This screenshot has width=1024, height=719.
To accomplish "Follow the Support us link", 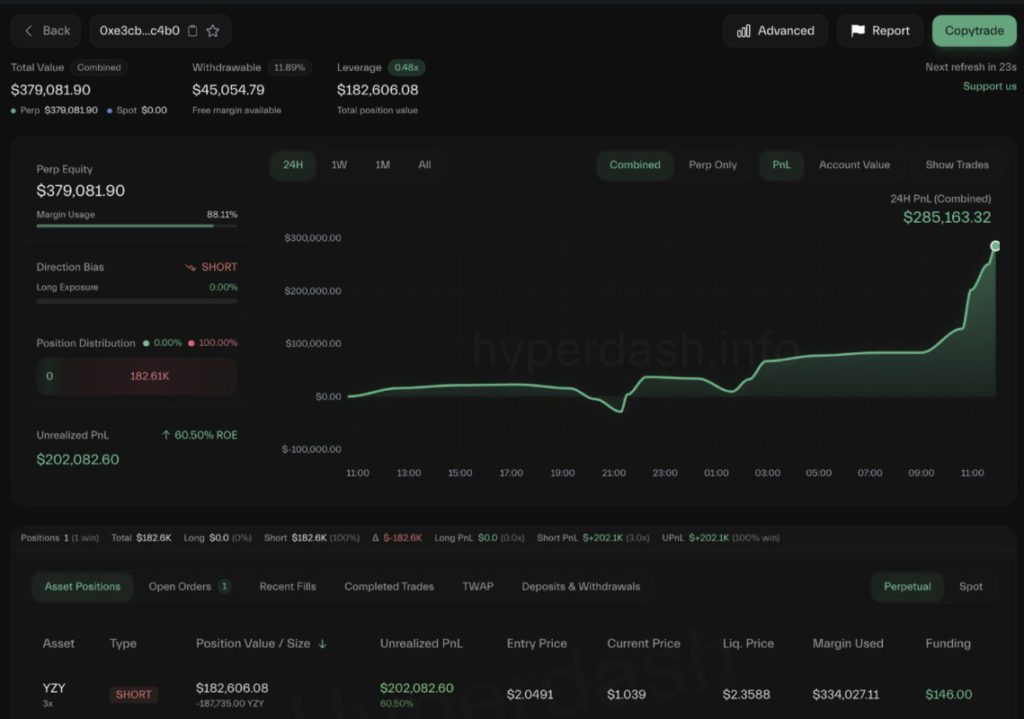I will tap(989, 86).
